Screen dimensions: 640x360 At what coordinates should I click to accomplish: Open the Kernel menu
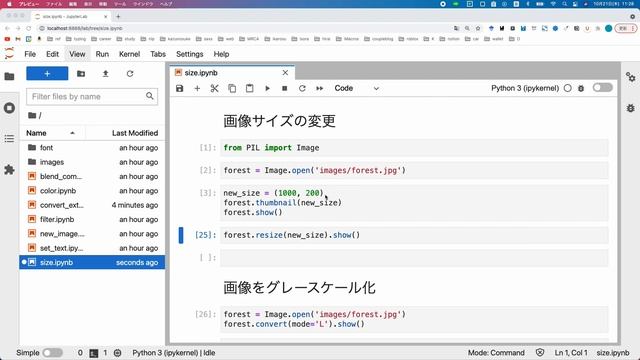(129, 54)
